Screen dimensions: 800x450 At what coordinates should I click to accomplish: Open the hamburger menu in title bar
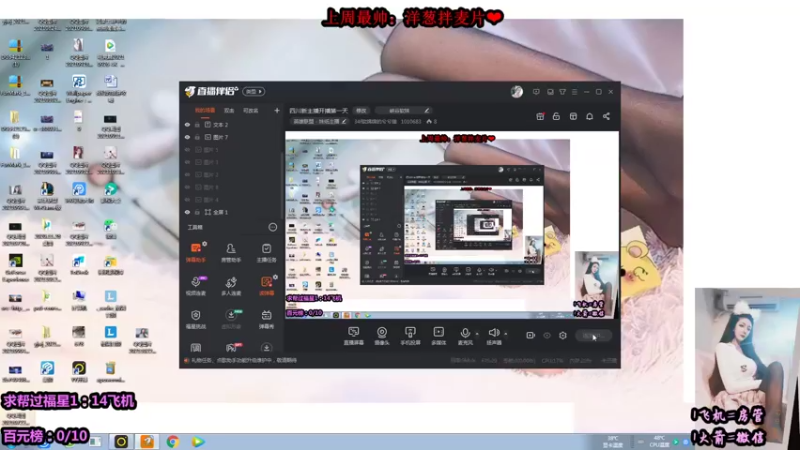[574, 92]
